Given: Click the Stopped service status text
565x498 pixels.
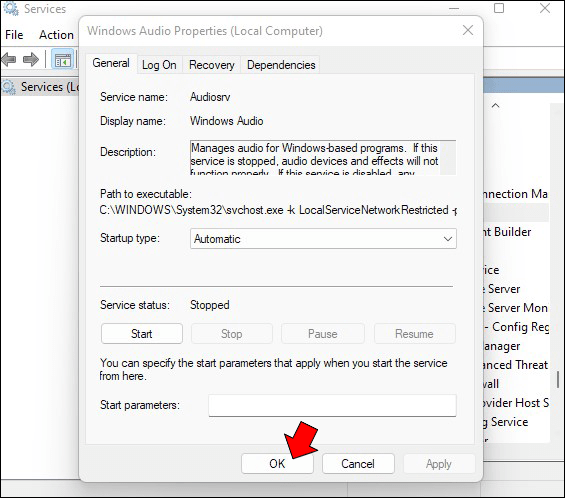Looking at the screenshot, I should 210,305.
